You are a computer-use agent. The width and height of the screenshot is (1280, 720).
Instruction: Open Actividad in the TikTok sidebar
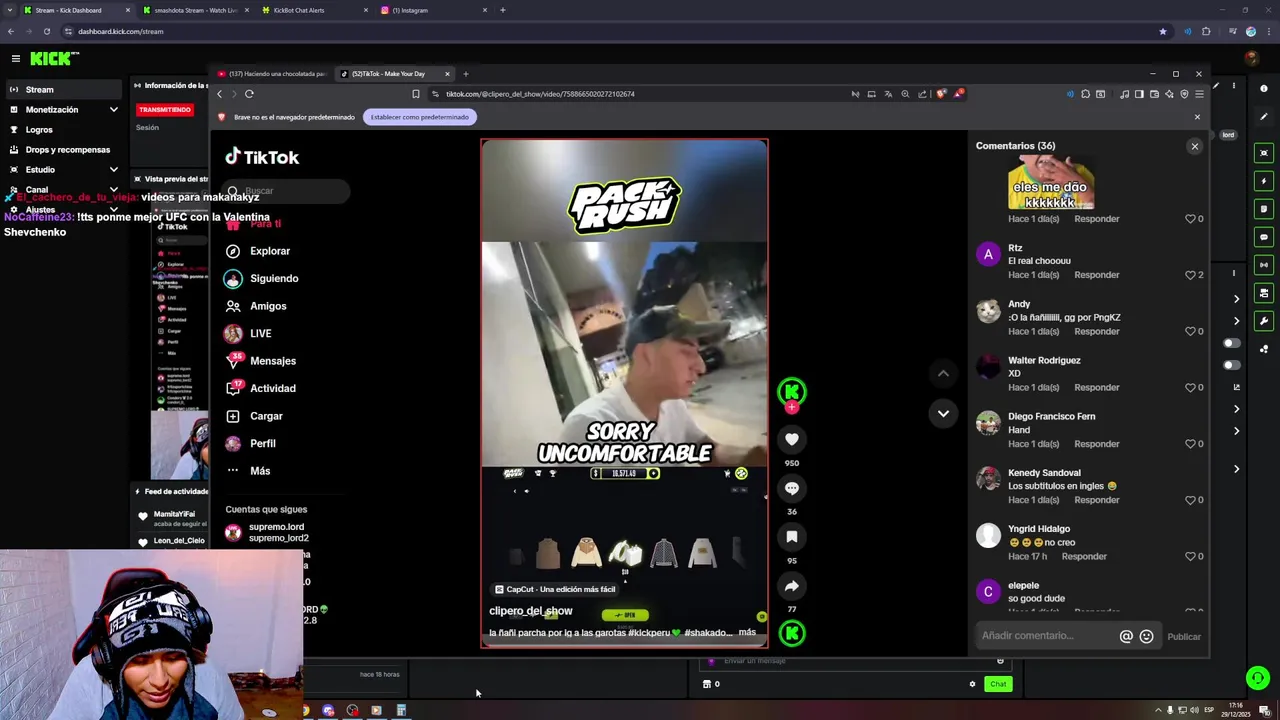tap(260, 388)
